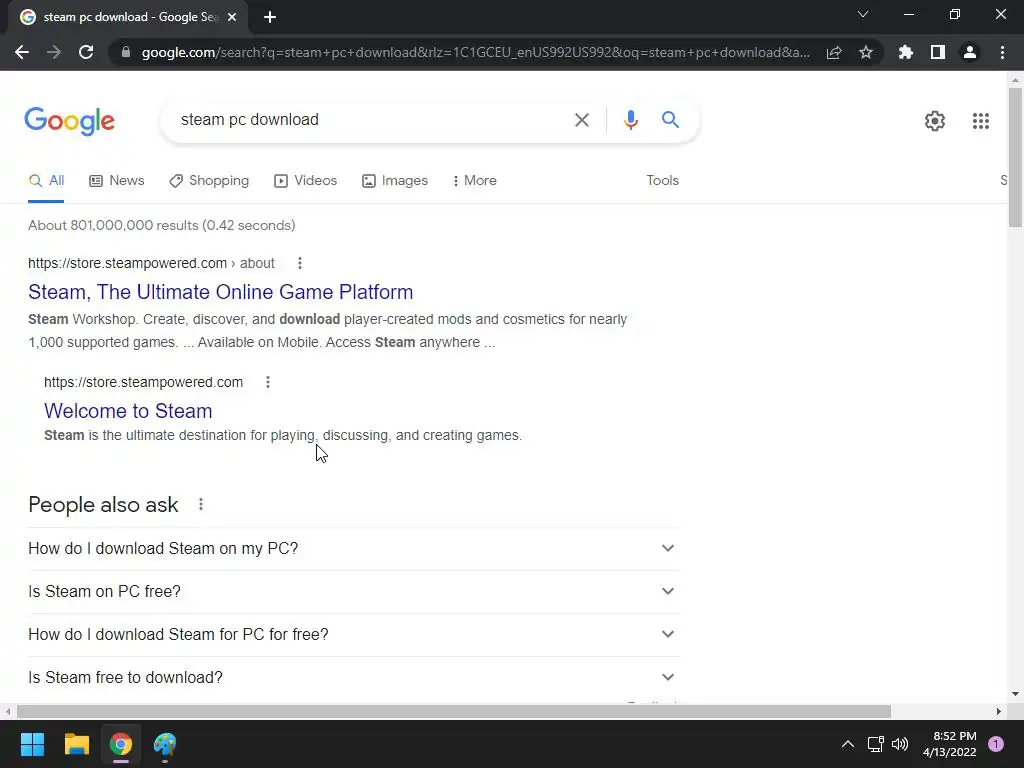Show hidden system tray icons
The height and width of the screenshot is (768, 1024).
point(848,744)
